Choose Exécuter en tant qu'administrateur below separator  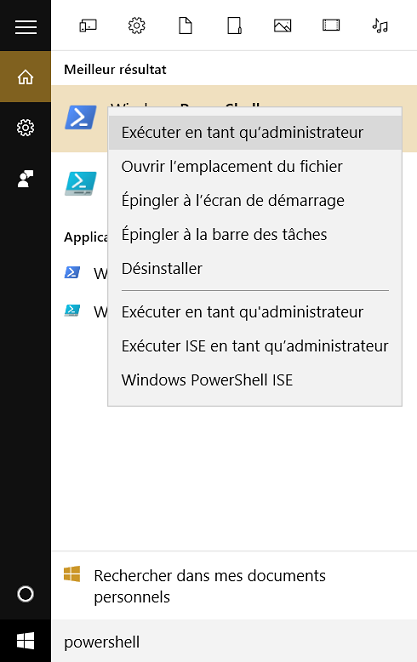255,312
